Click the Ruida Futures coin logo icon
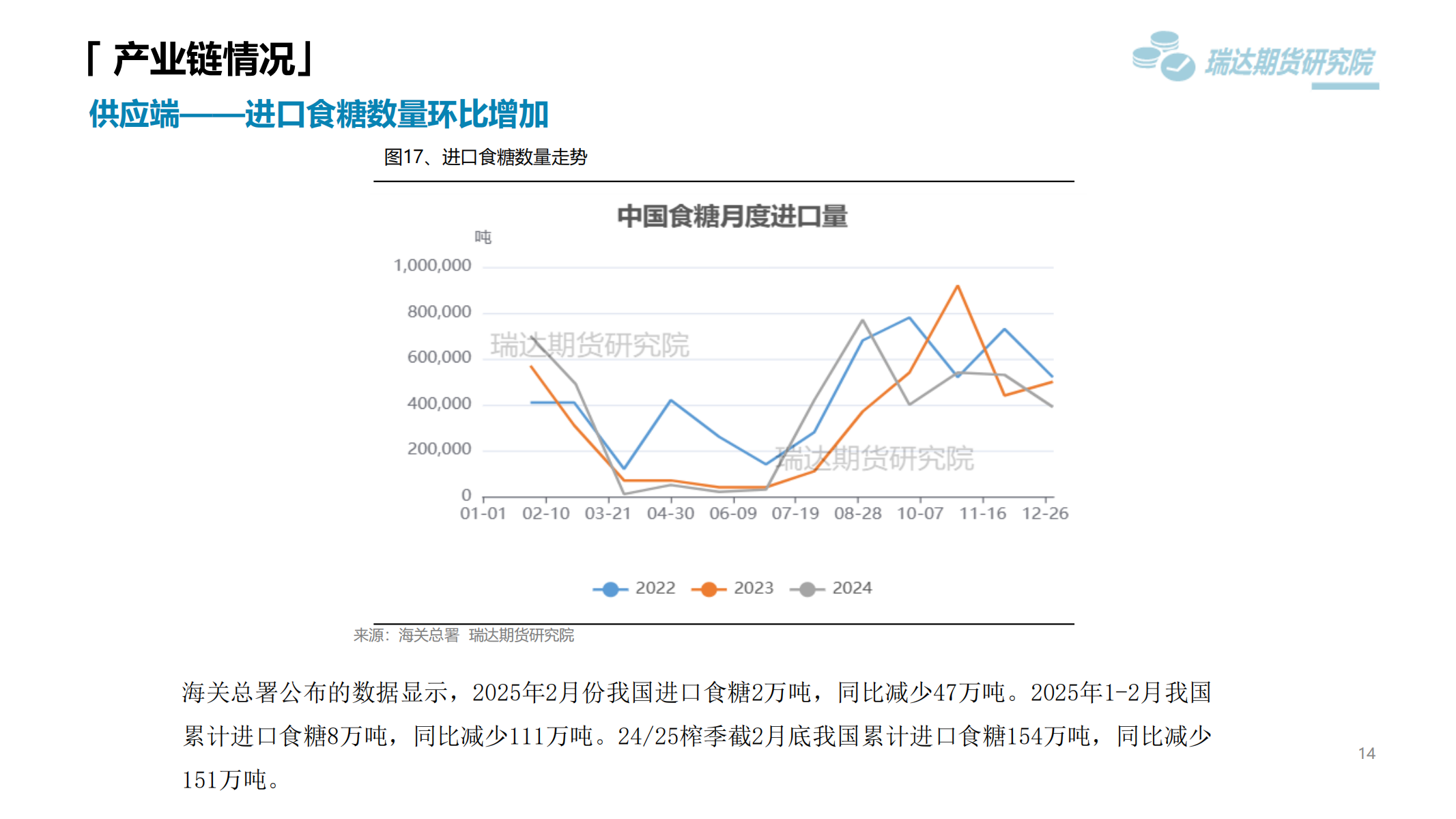The height and width of the screenshot is (819, 1456). pos(1164,57)
